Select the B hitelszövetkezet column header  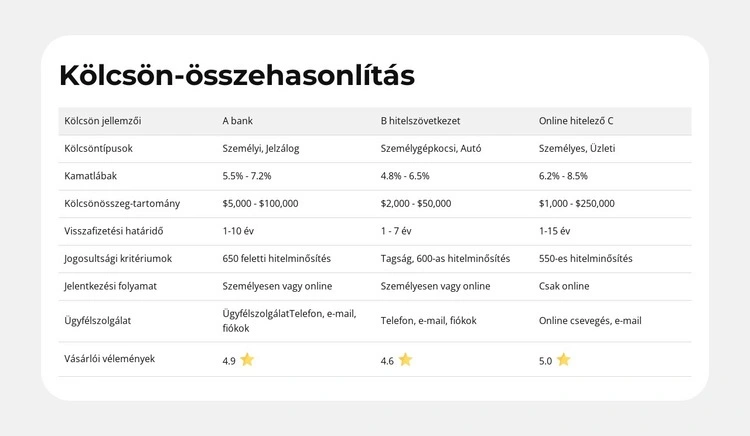(x=420, y=121)
